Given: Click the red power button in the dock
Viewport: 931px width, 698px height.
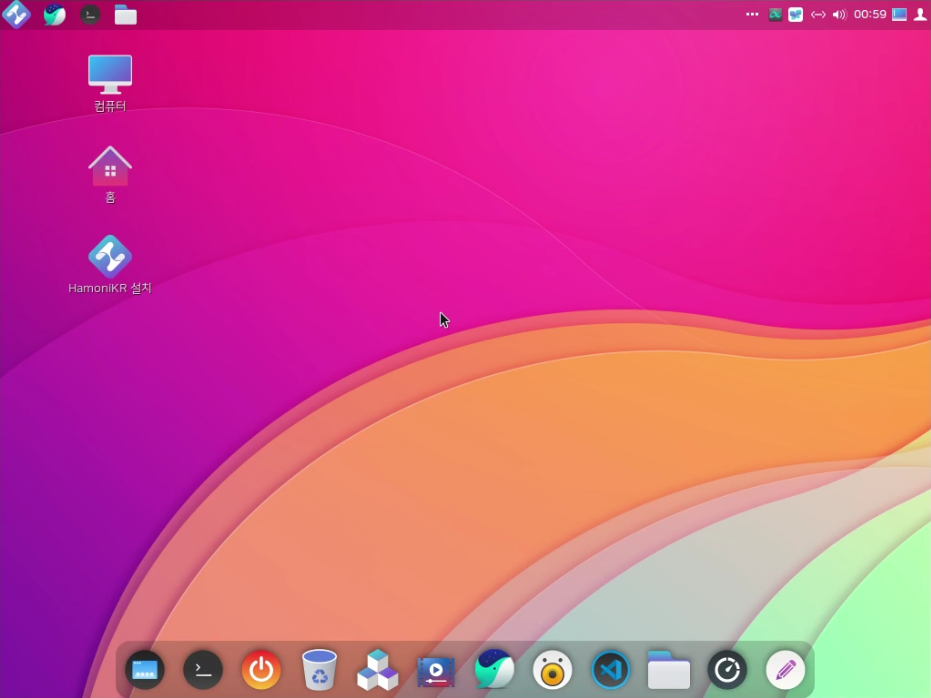Looking at the screenshot, I should pyautogui.click(x=261, y=669).
